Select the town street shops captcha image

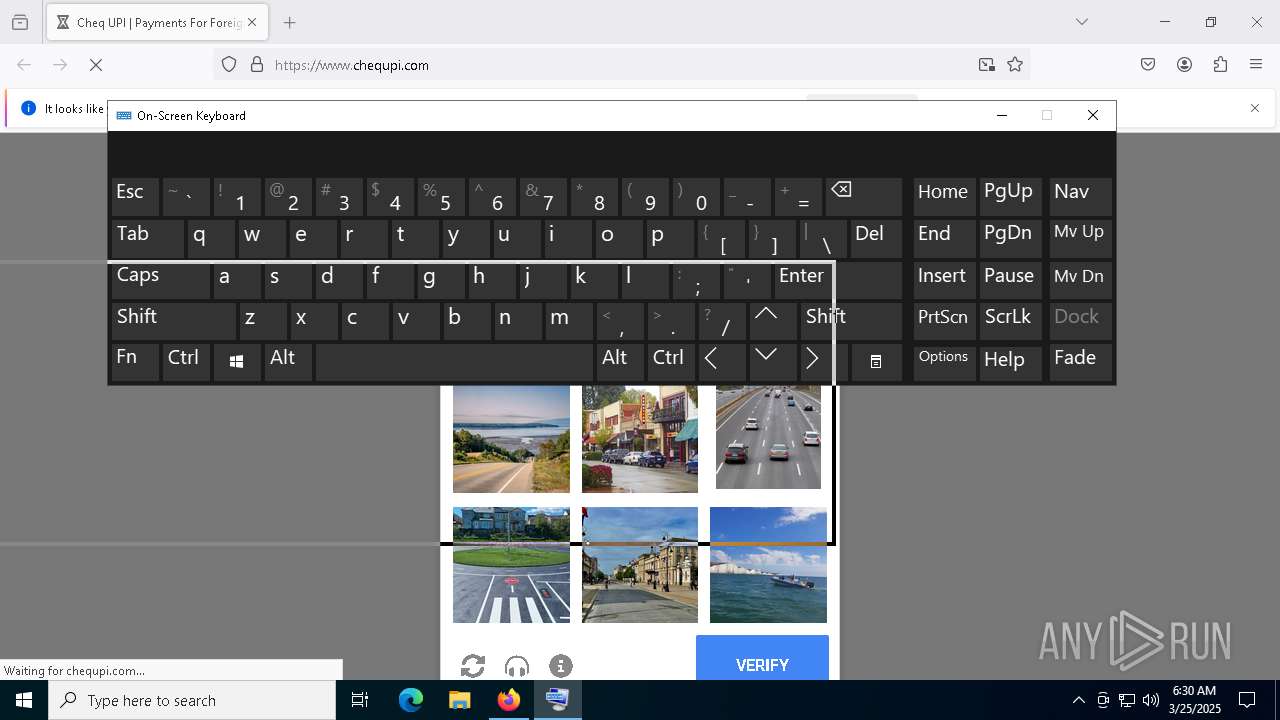[640, 438]
